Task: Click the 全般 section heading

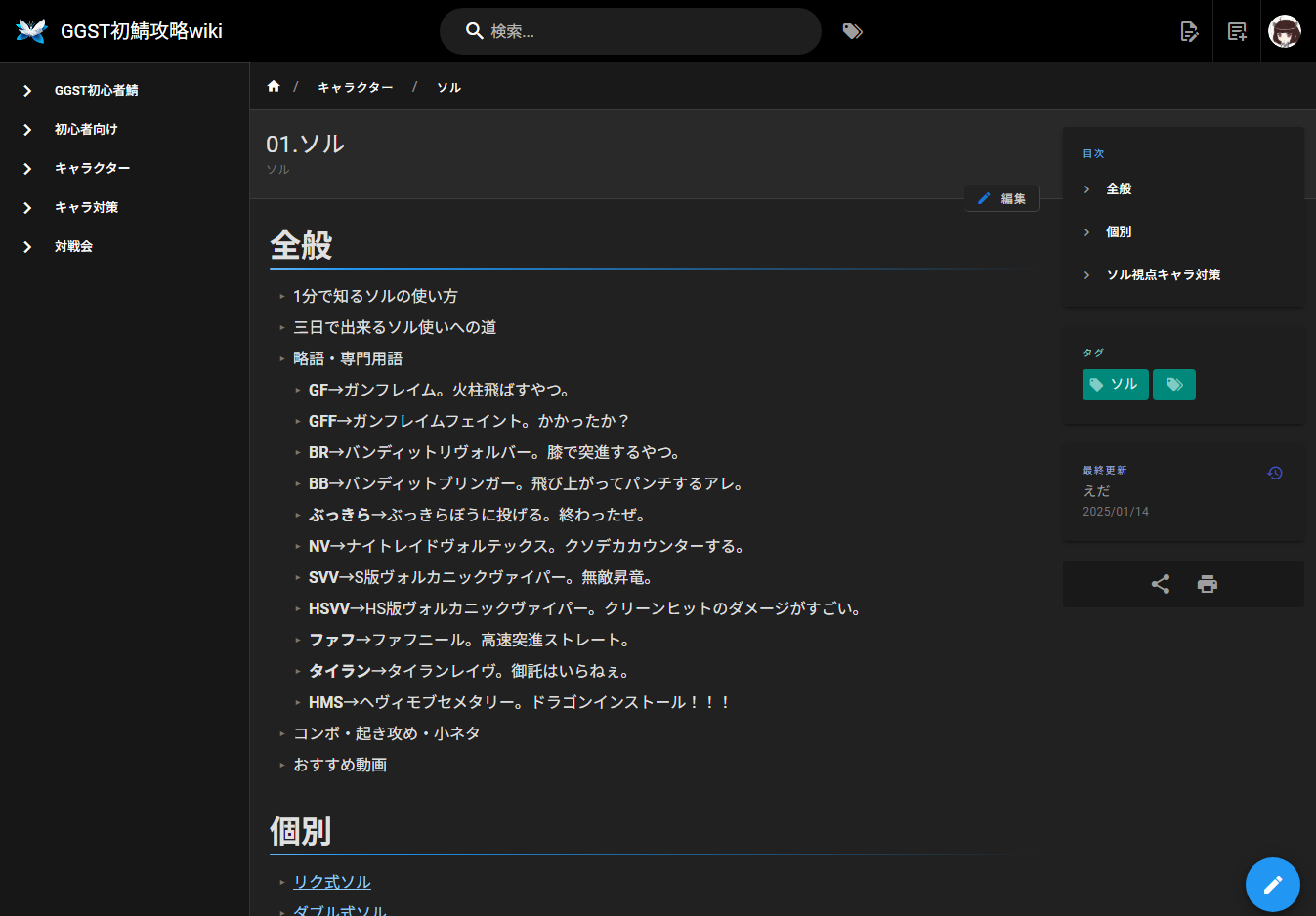Action: tap(301, 244)
